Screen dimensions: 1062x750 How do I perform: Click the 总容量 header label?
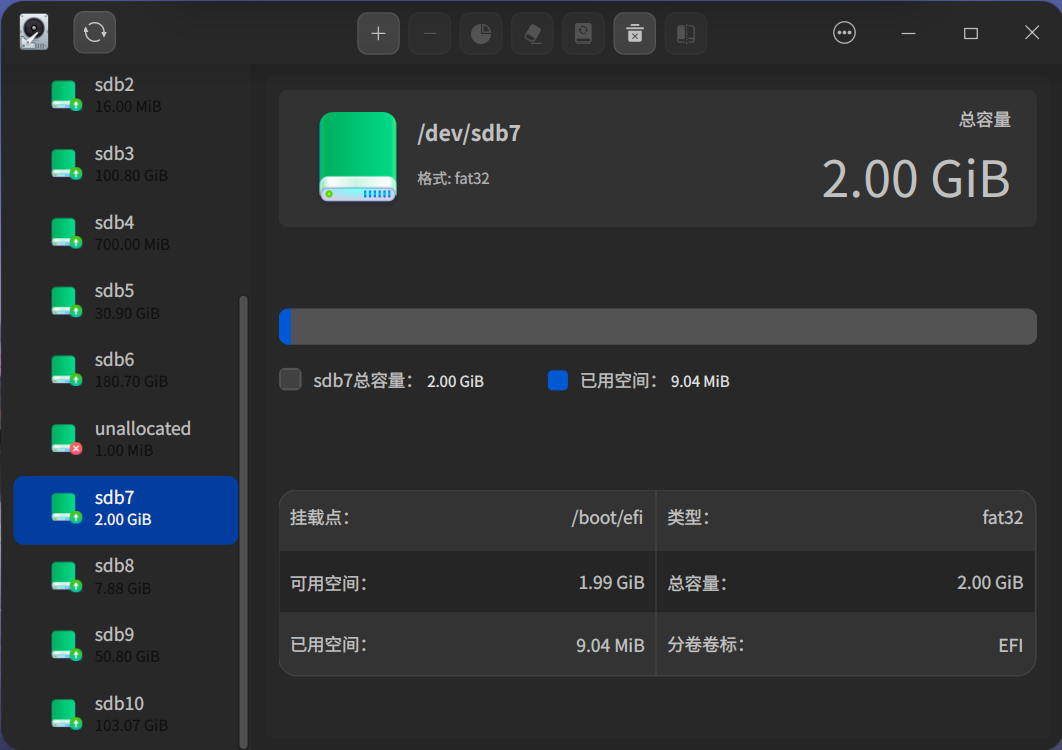click(985, 120)
